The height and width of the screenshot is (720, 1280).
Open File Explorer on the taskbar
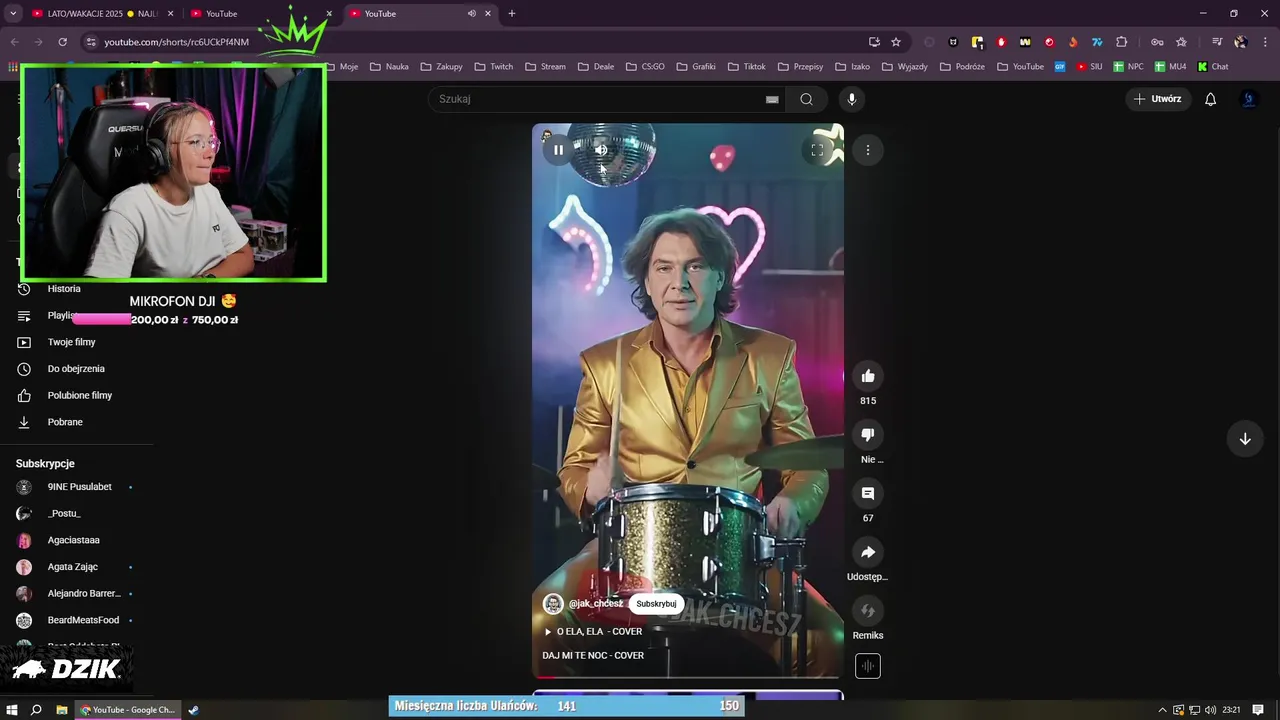point(62,710)
